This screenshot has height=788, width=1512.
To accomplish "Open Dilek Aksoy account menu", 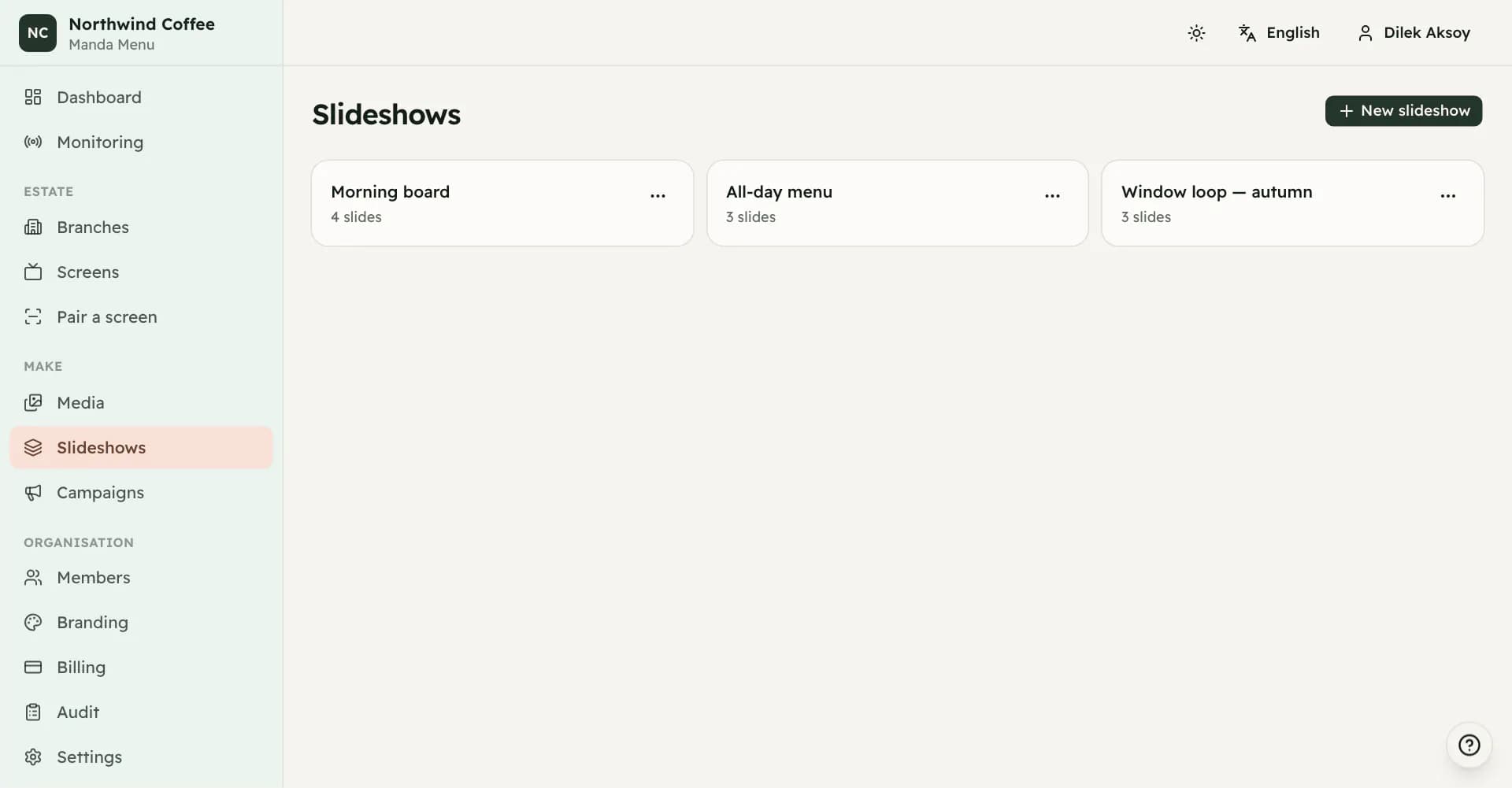I will (x=1414, y=33).
